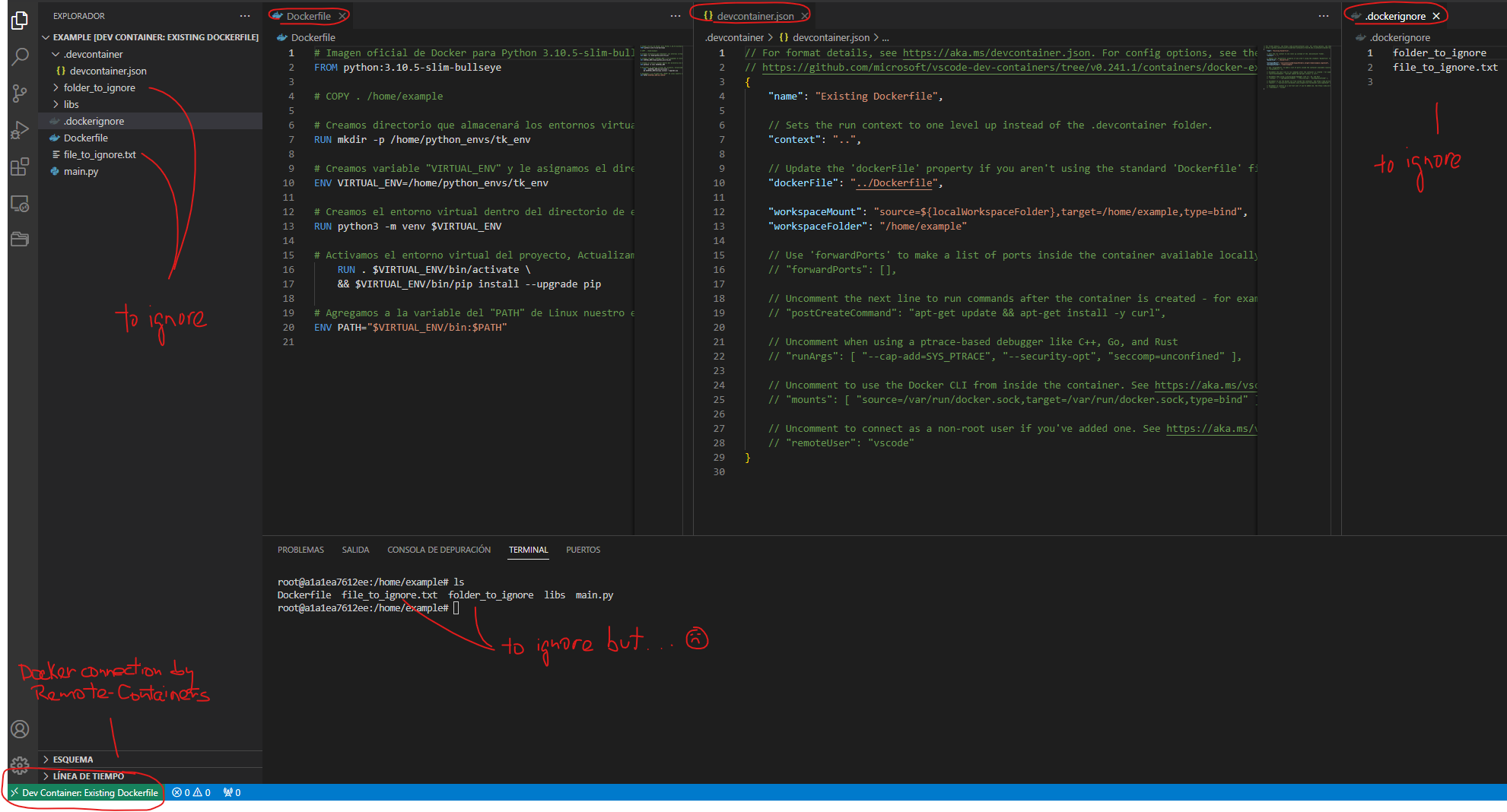Close the devcontainer.json tab
The height and width of the screenshot is (812, 1507).
(x=804, y=16)
